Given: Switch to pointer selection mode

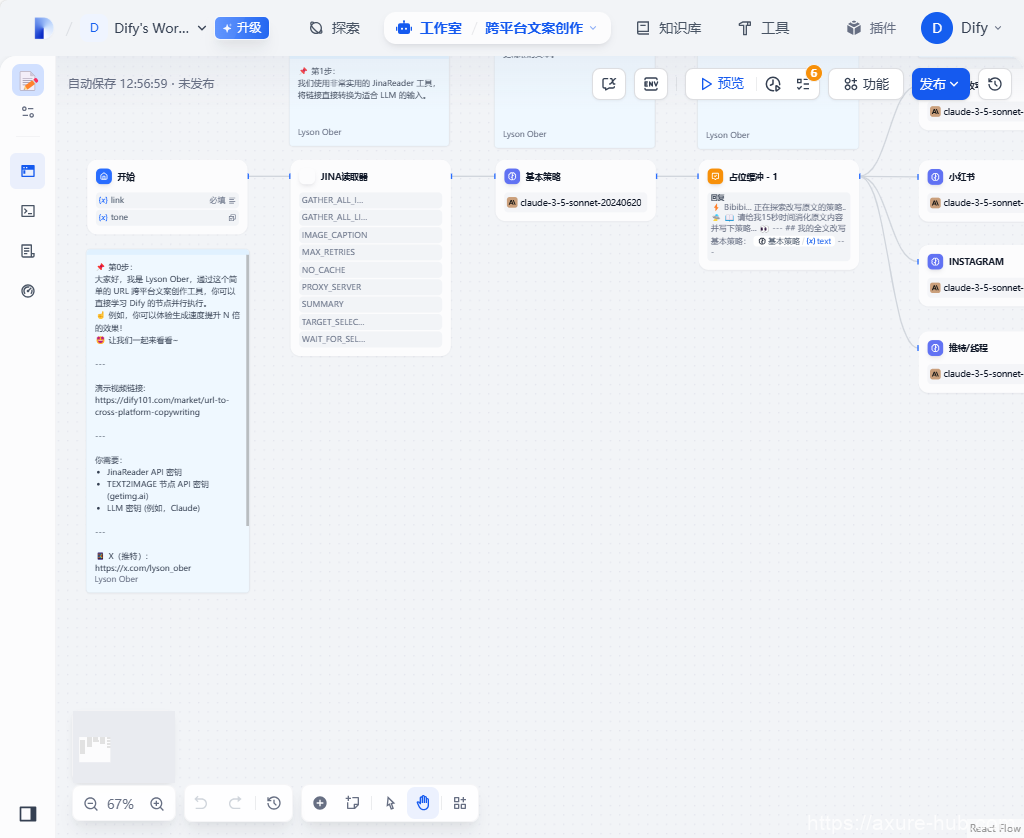Looking at the screenshot, I should (x=391, y=803).
